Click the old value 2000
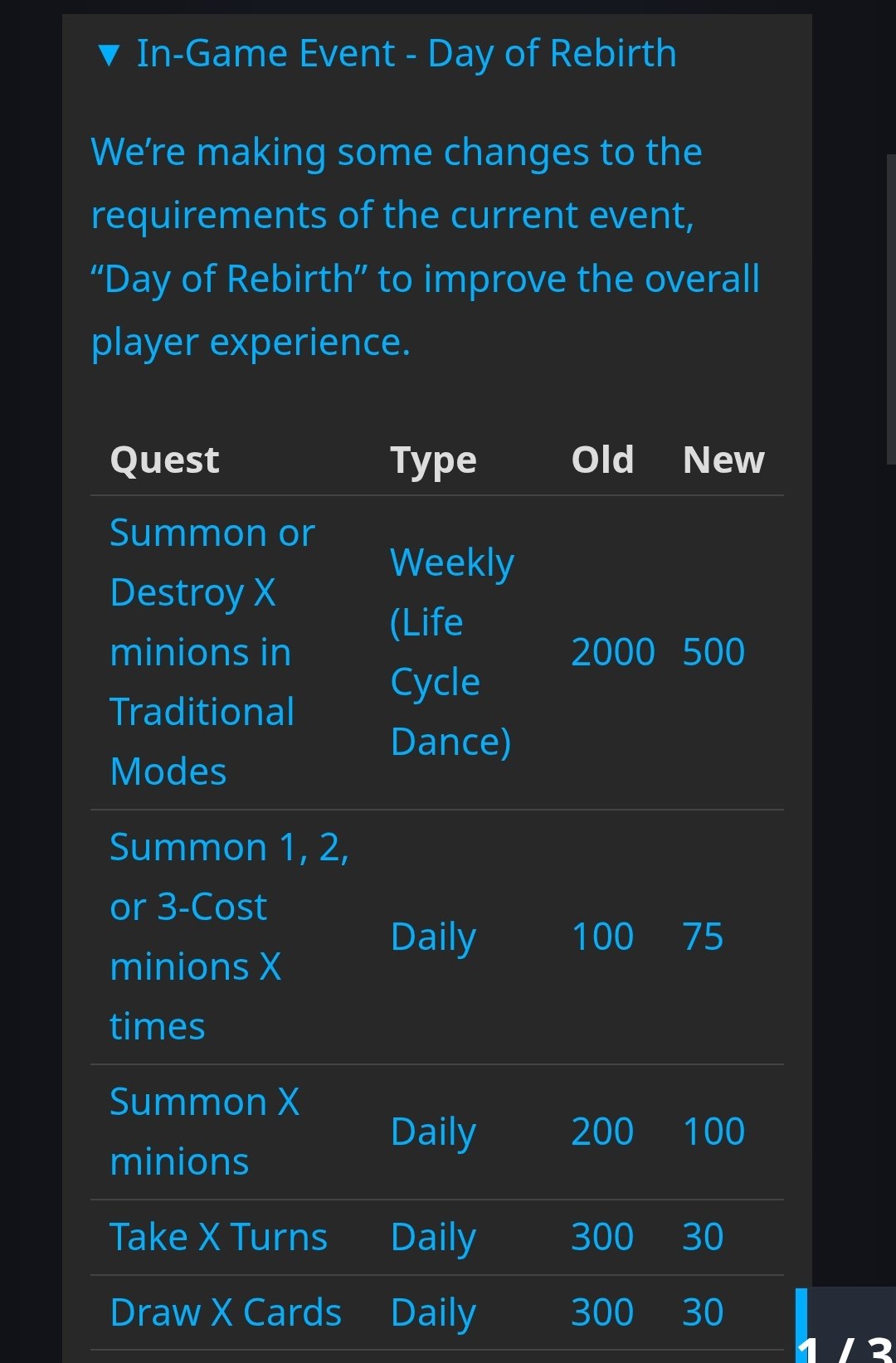 tap(613, 652)
